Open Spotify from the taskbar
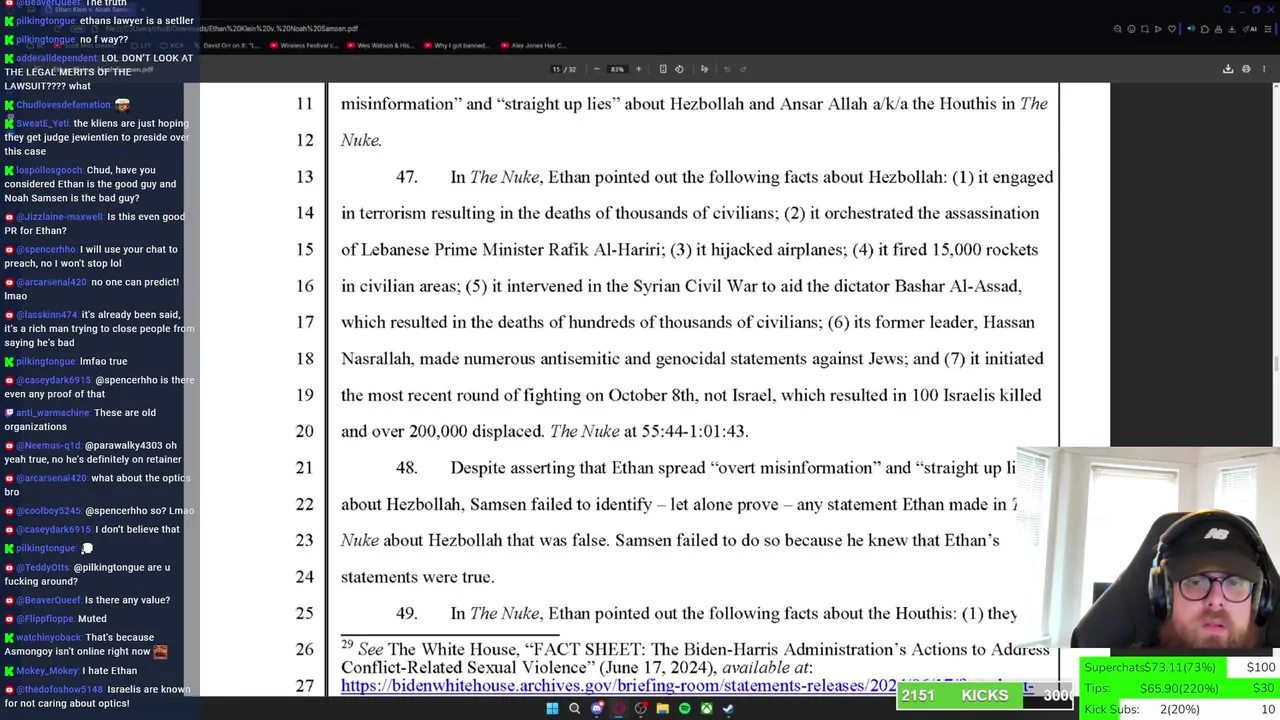This screenshot has width=1280, height=720. (x=685, y=708)
